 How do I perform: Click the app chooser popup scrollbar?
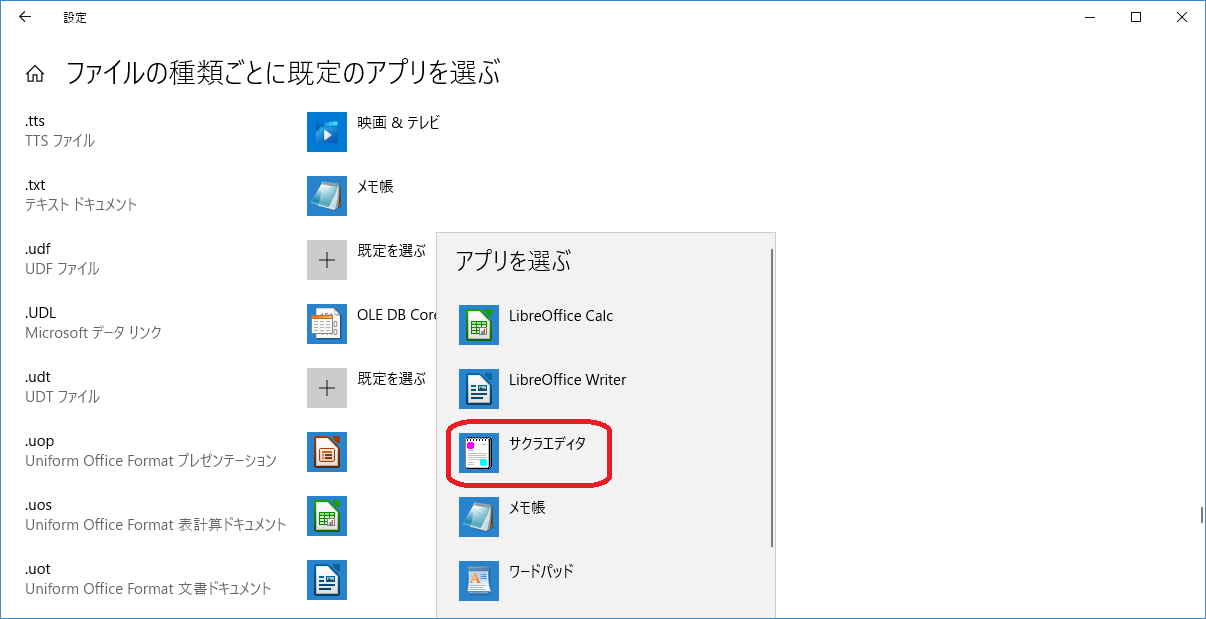pos(772,397)
